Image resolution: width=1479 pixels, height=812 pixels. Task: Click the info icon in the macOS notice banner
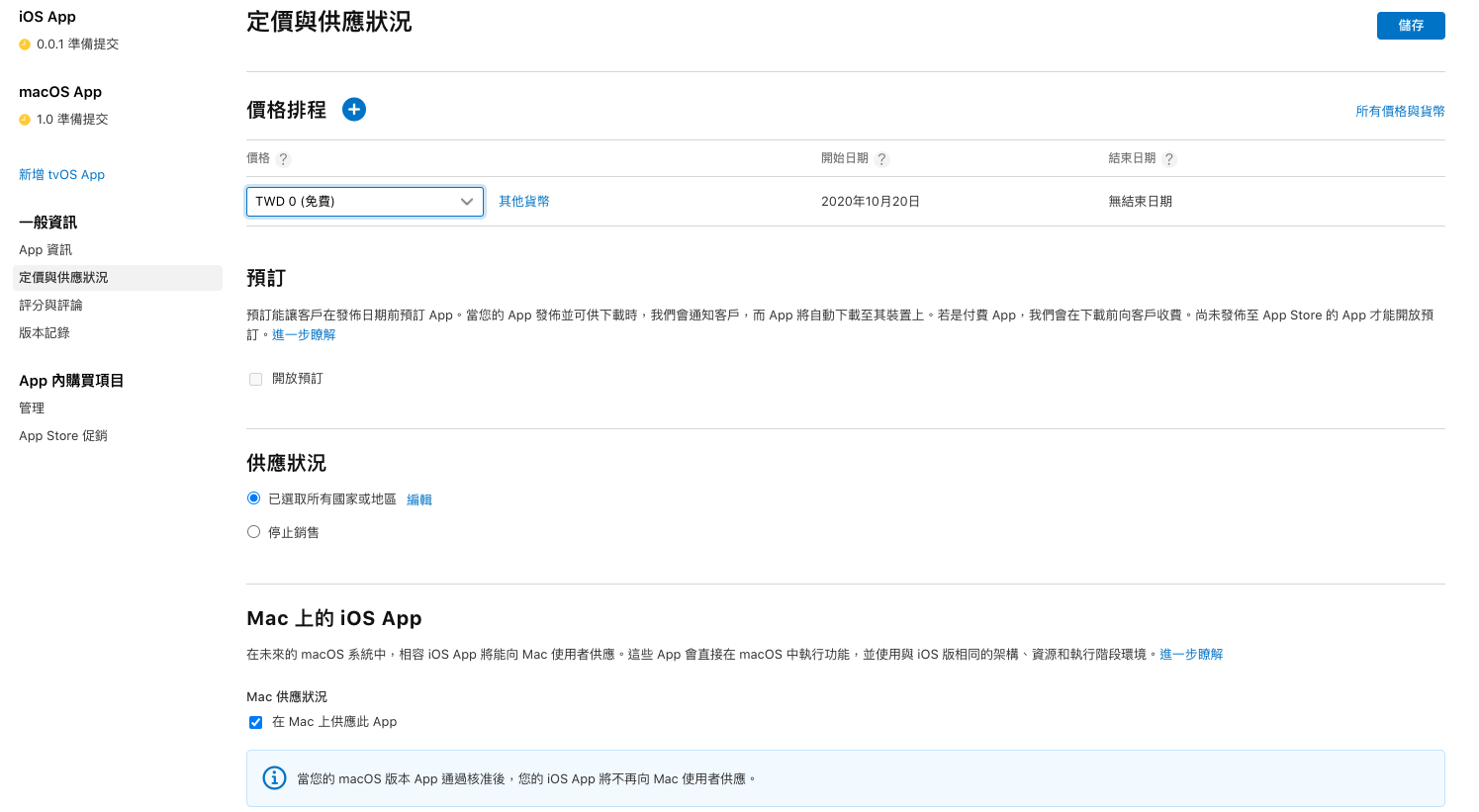coord(274,778)
